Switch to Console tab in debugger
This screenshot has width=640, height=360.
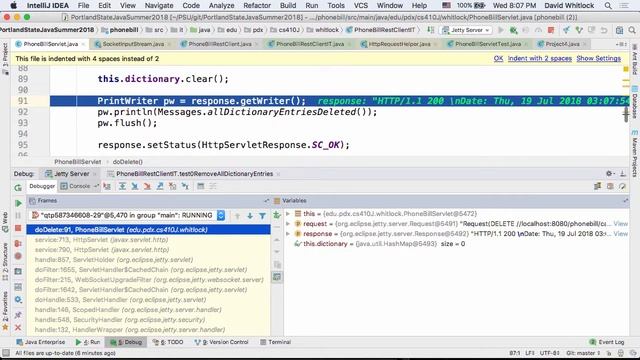coord(79,186)
